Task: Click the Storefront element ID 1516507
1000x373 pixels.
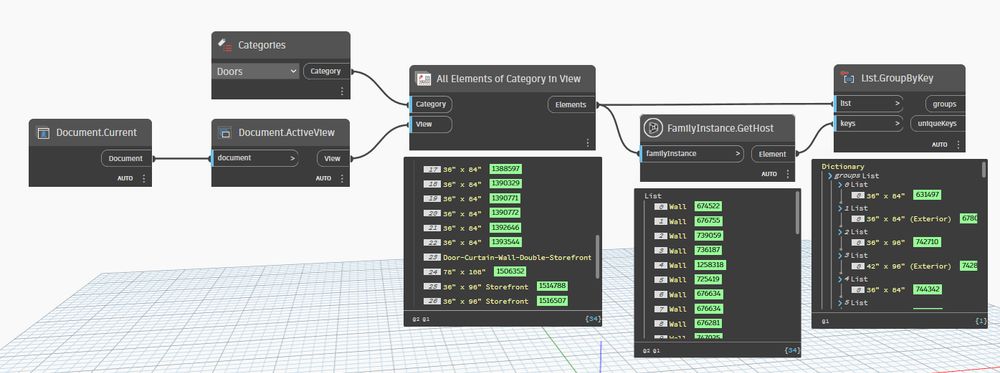Action: [x=552, y=300]
